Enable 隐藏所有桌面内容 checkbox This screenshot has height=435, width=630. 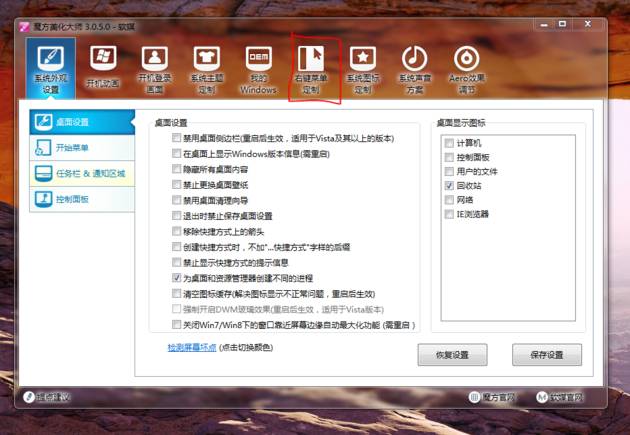tap(176, 169)
